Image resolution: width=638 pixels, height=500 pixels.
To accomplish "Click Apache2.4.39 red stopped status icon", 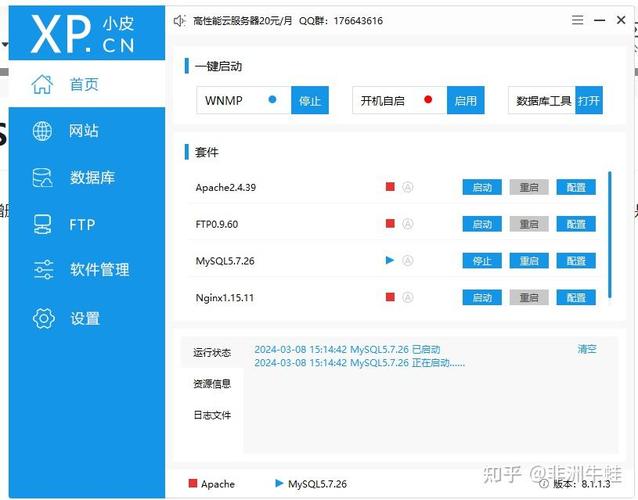I will click(x=390, y=187).
